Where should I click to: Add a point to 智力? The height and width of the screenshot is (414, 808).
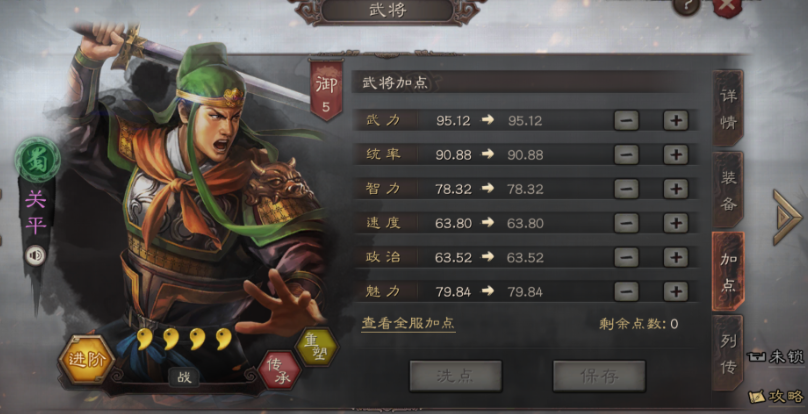676,189
